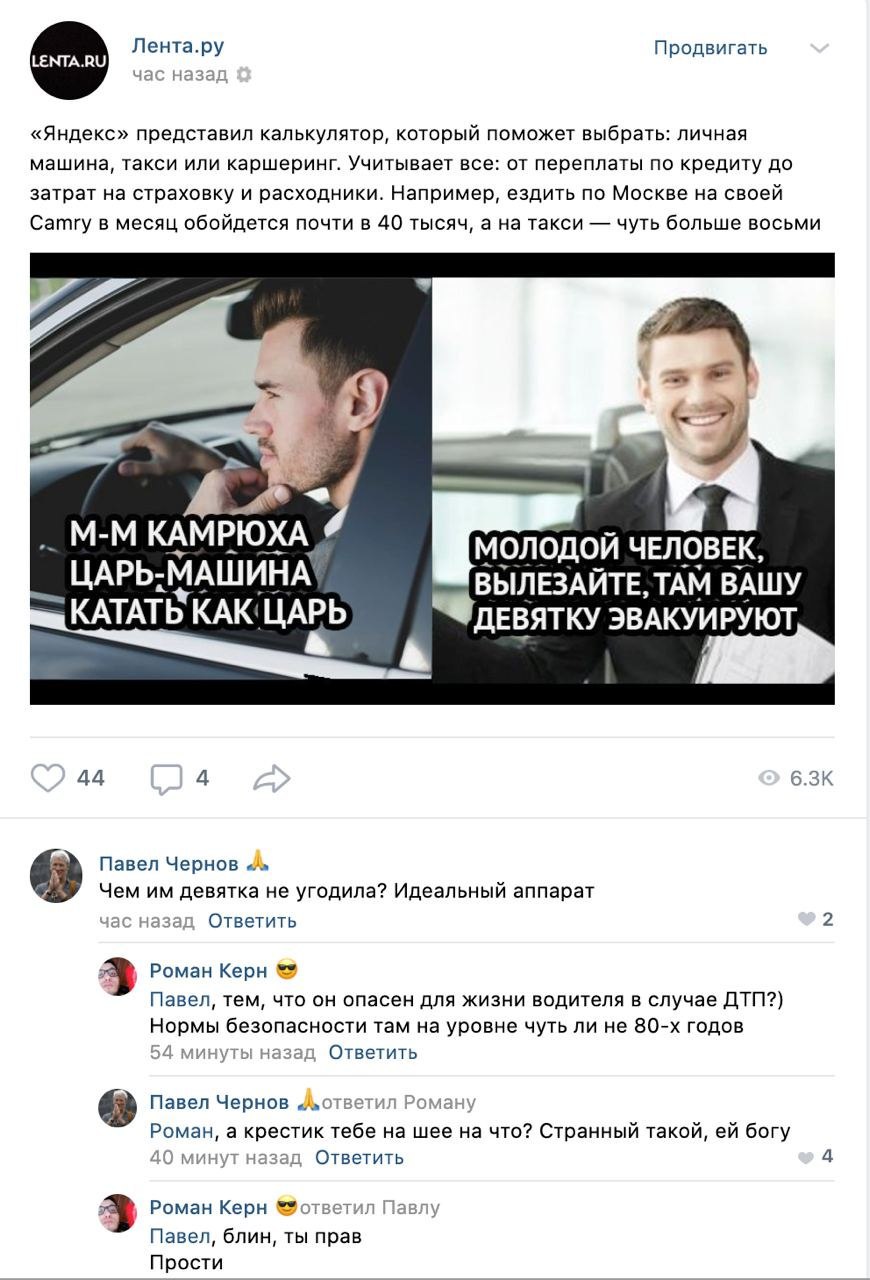Share the post using the arrow icon
The width and height of the screenshot is (870, 1280).
(271, 778)
